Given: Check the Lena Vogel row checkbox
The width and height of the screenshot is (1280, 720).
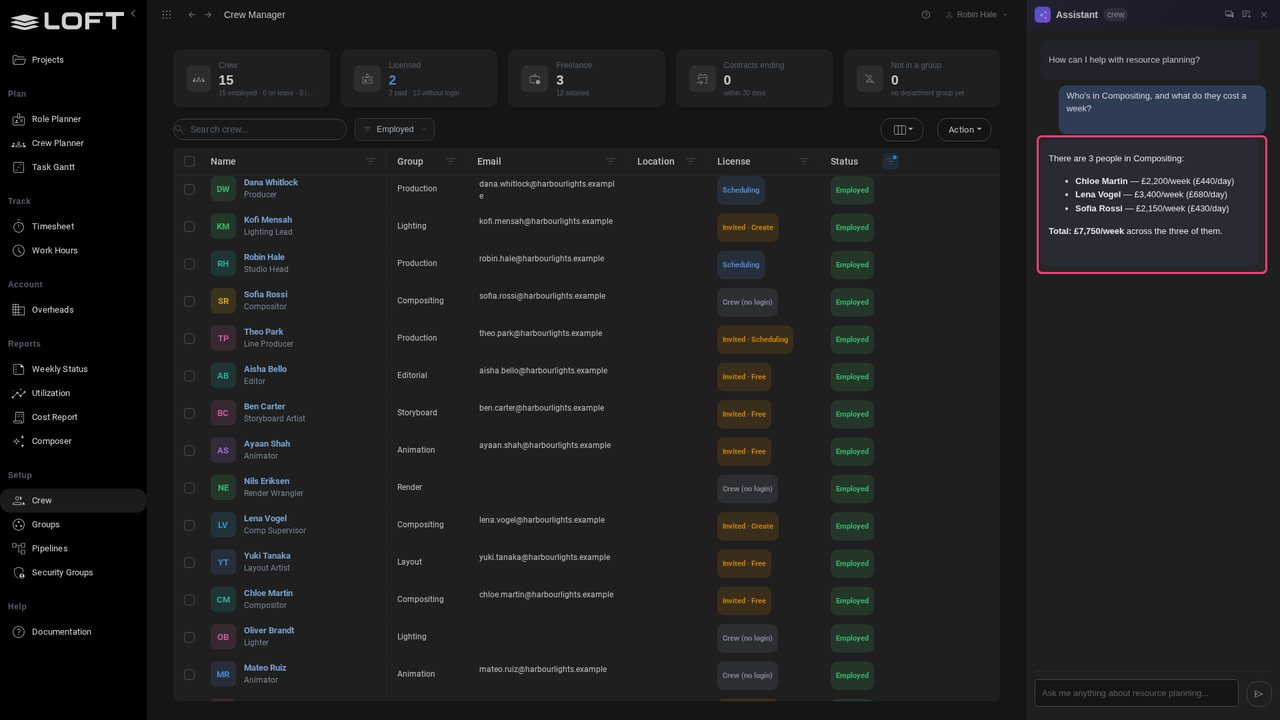Looking at the screenshot, I should 189,525.
